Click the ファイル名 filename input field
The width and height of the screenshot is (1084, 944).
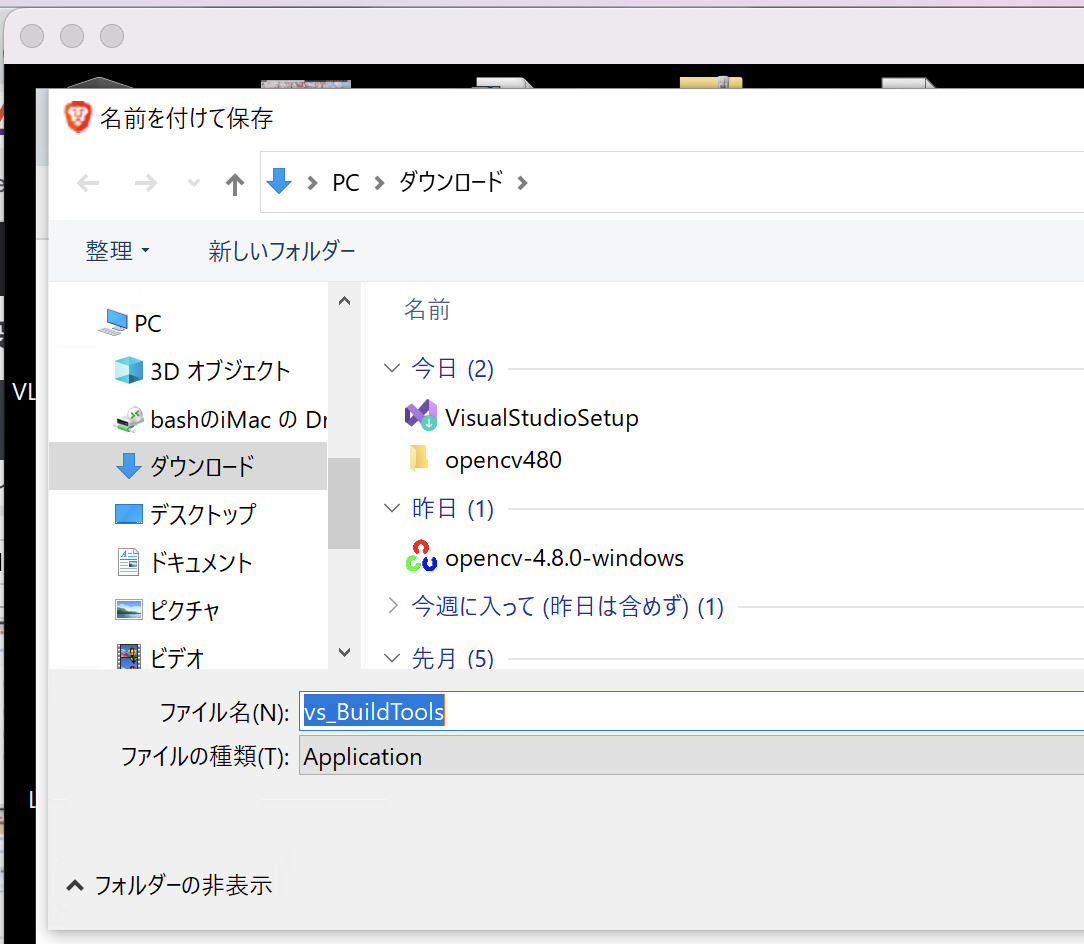(x=691, y=711)
